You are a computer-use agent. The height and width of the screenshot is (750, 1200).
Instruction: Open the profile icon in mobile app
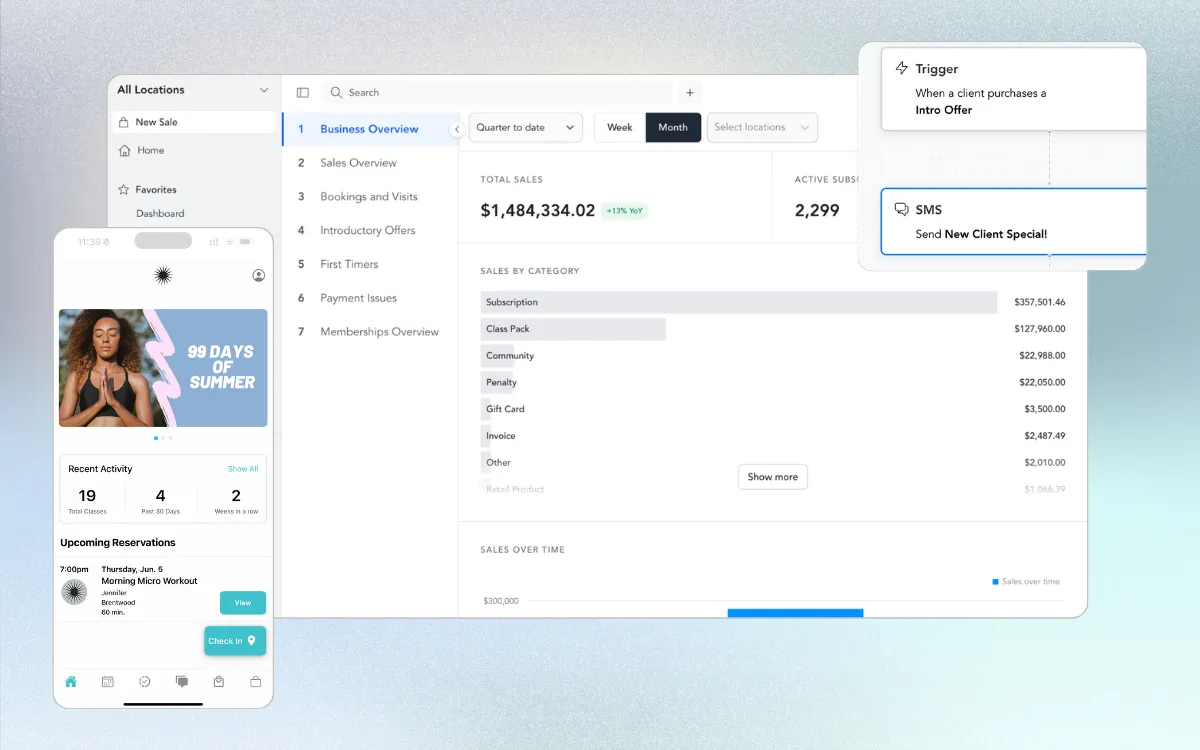tap(259, 275)
